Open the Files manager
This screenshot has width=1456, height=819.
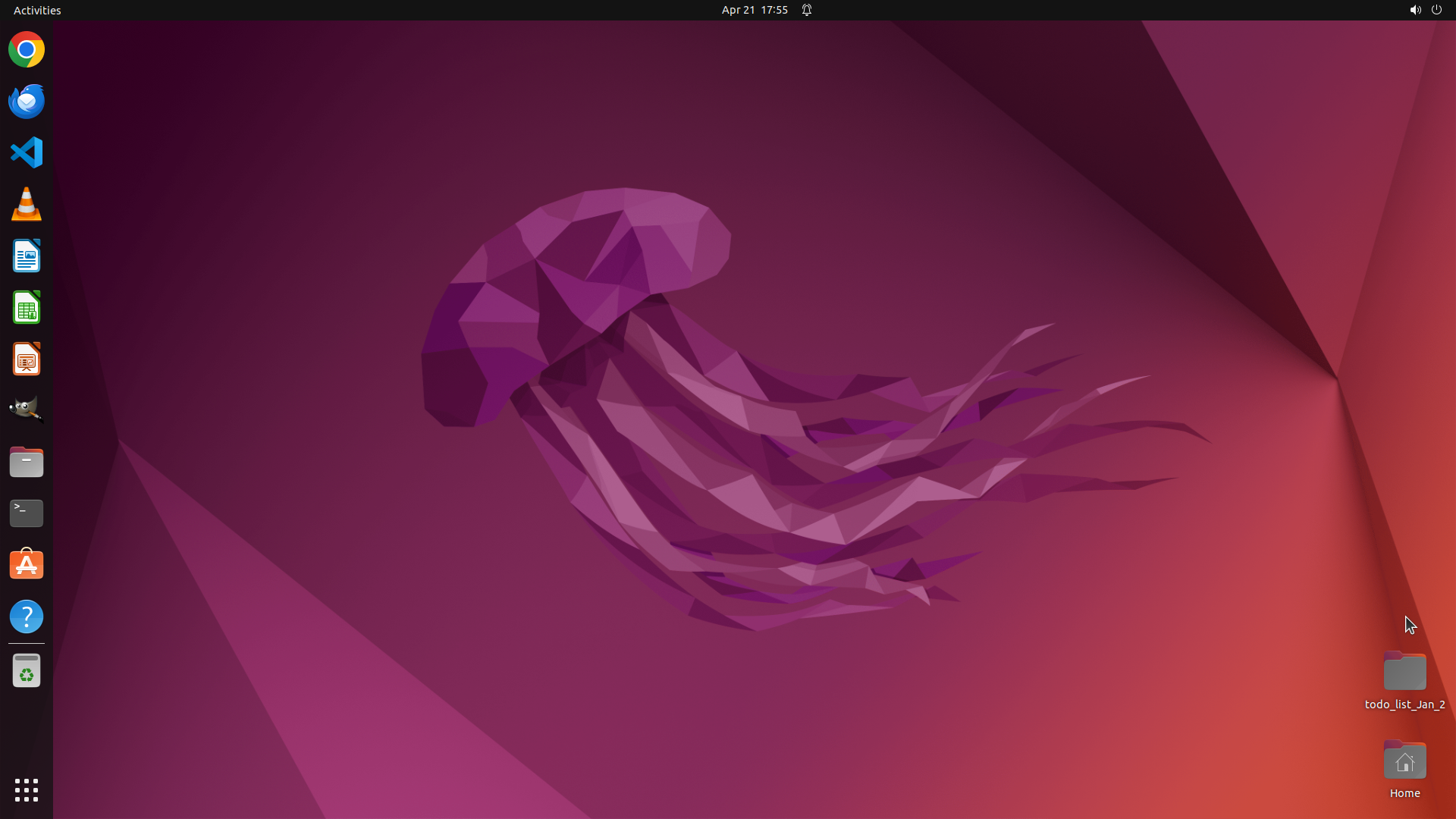tap(27, 462)
